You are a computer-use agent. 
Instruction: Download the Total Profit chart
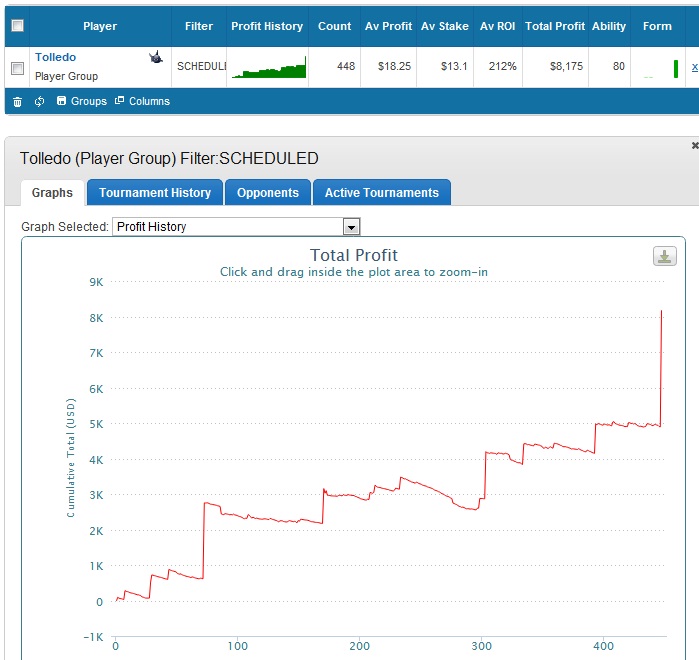(664, 256)
